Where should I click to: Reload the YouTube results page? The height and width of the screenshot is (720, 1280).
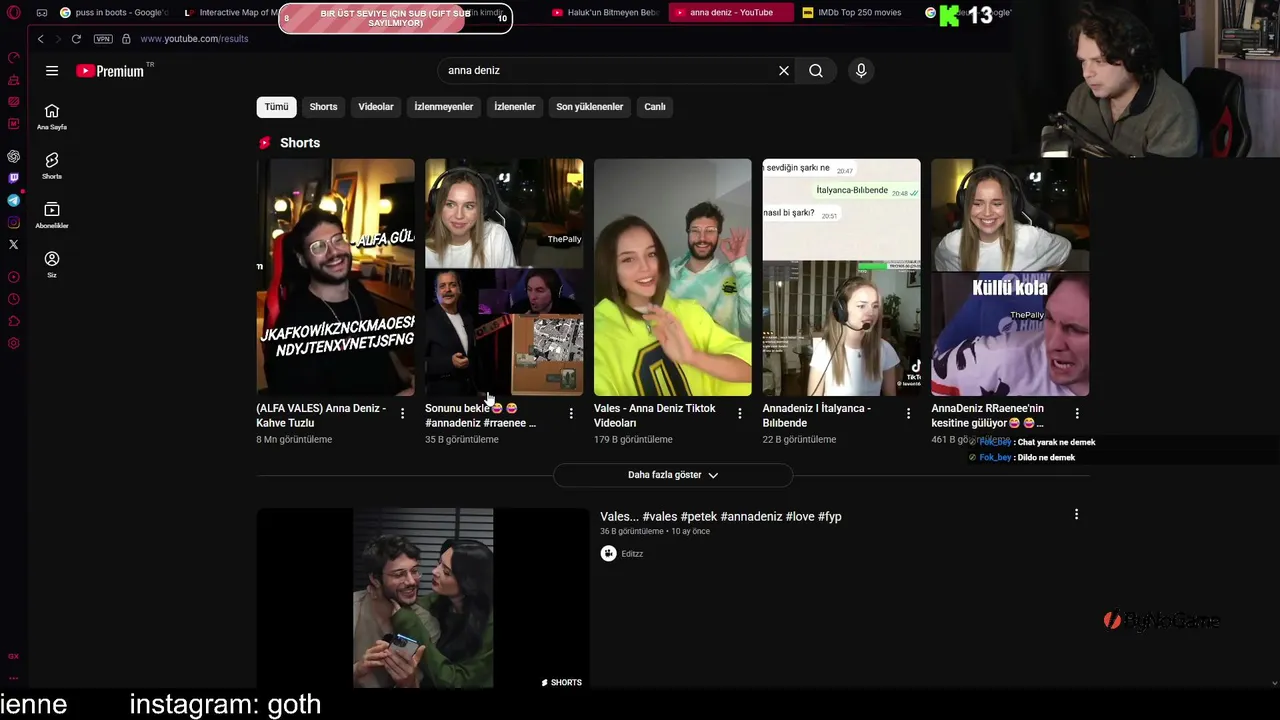(x=76, y=39)
